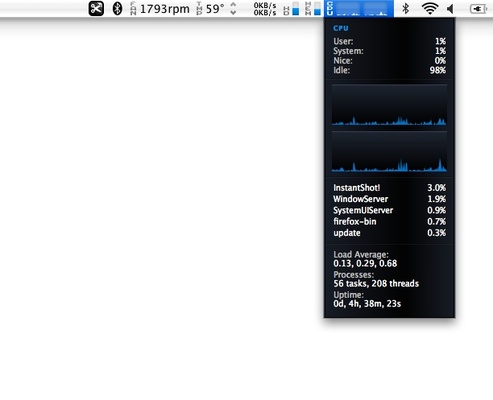Select the Idle: 98% row
This screenshot has height=400, width=493.
point(389,70)
